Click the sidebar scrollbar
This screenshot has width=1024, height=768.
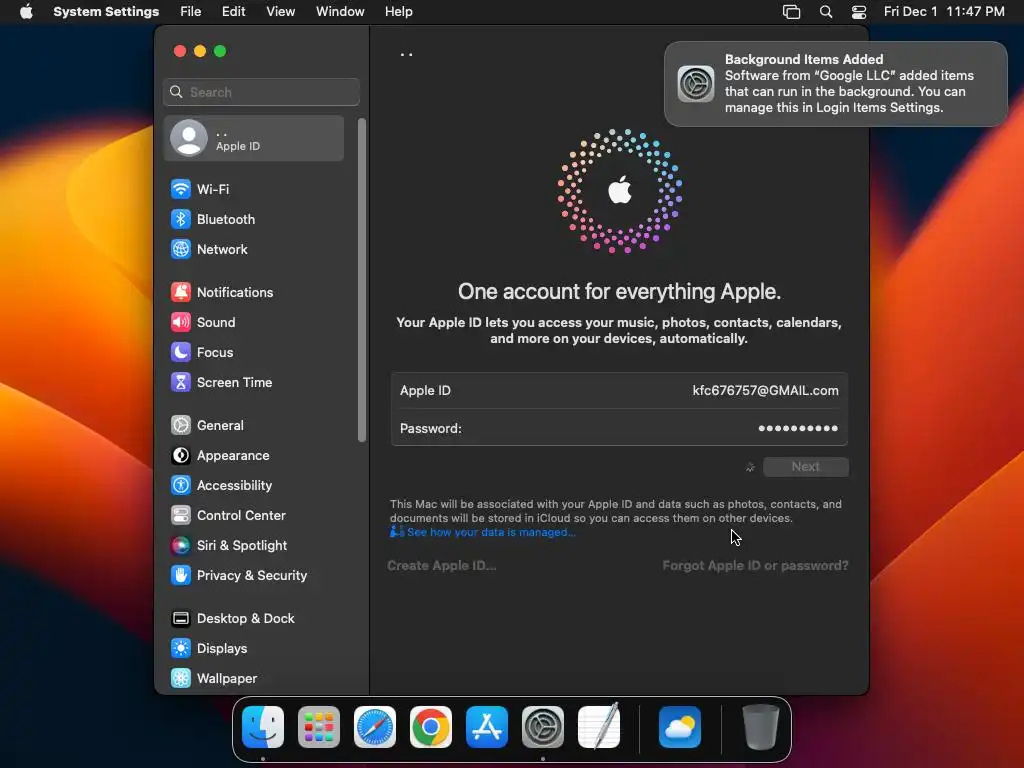coord(362,281)
